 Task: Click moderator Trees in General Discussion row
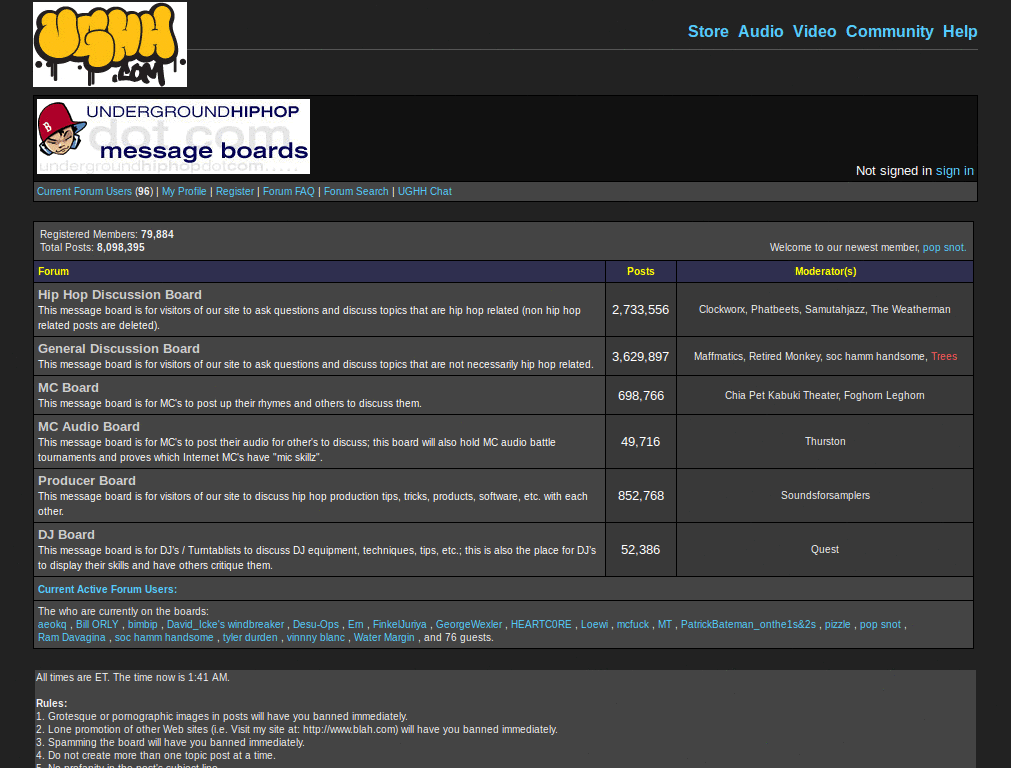[944, 357]
